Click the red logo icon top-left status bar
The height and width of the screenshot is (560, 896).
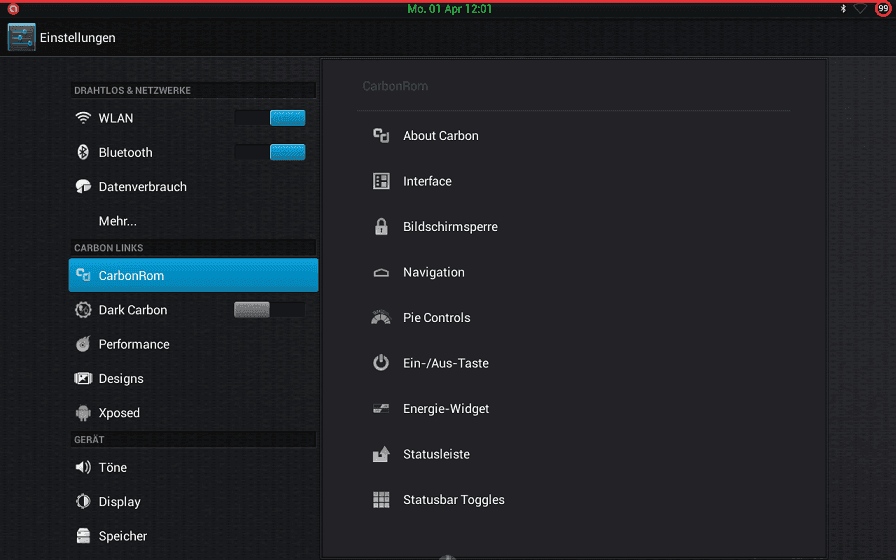(13, 9)
